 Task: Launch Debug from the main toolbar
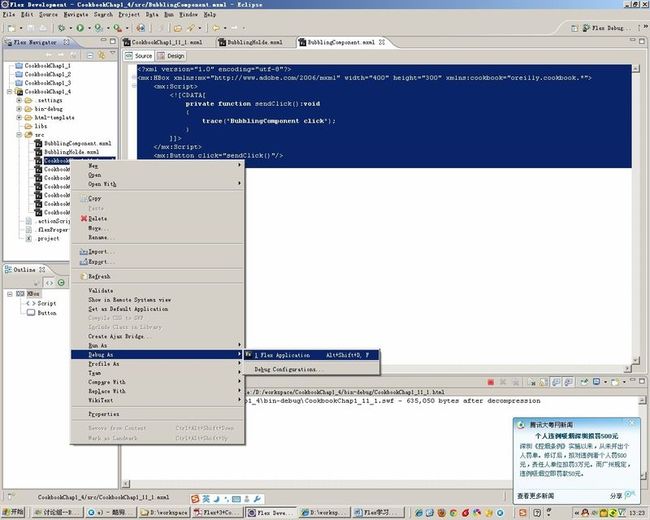click(61, 28)
